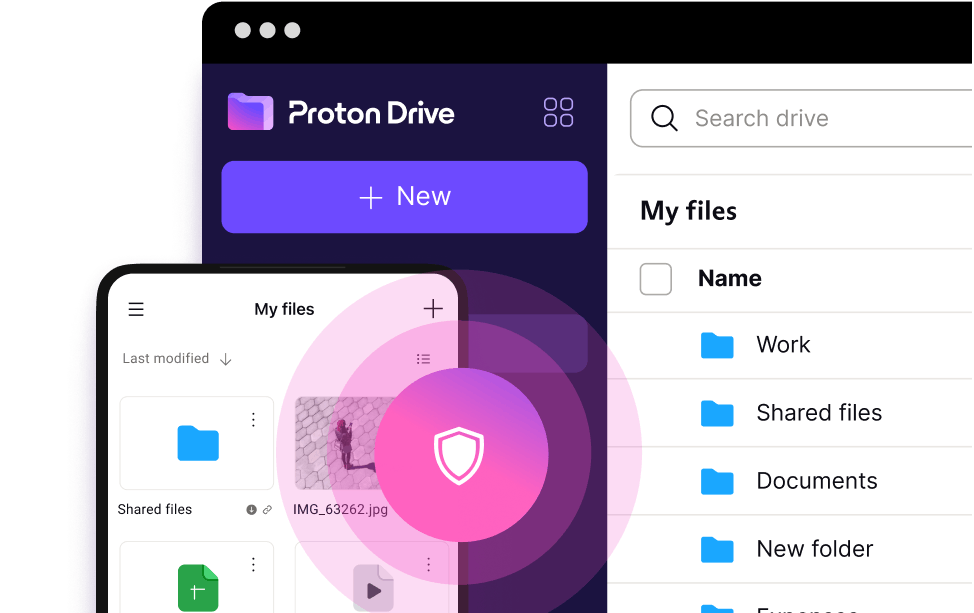Image resolution: width=974 pixels, height=613 pixels.
Task: Tap the plus icon on mobile
Action: pyautogui.click(x=433, y=308)
